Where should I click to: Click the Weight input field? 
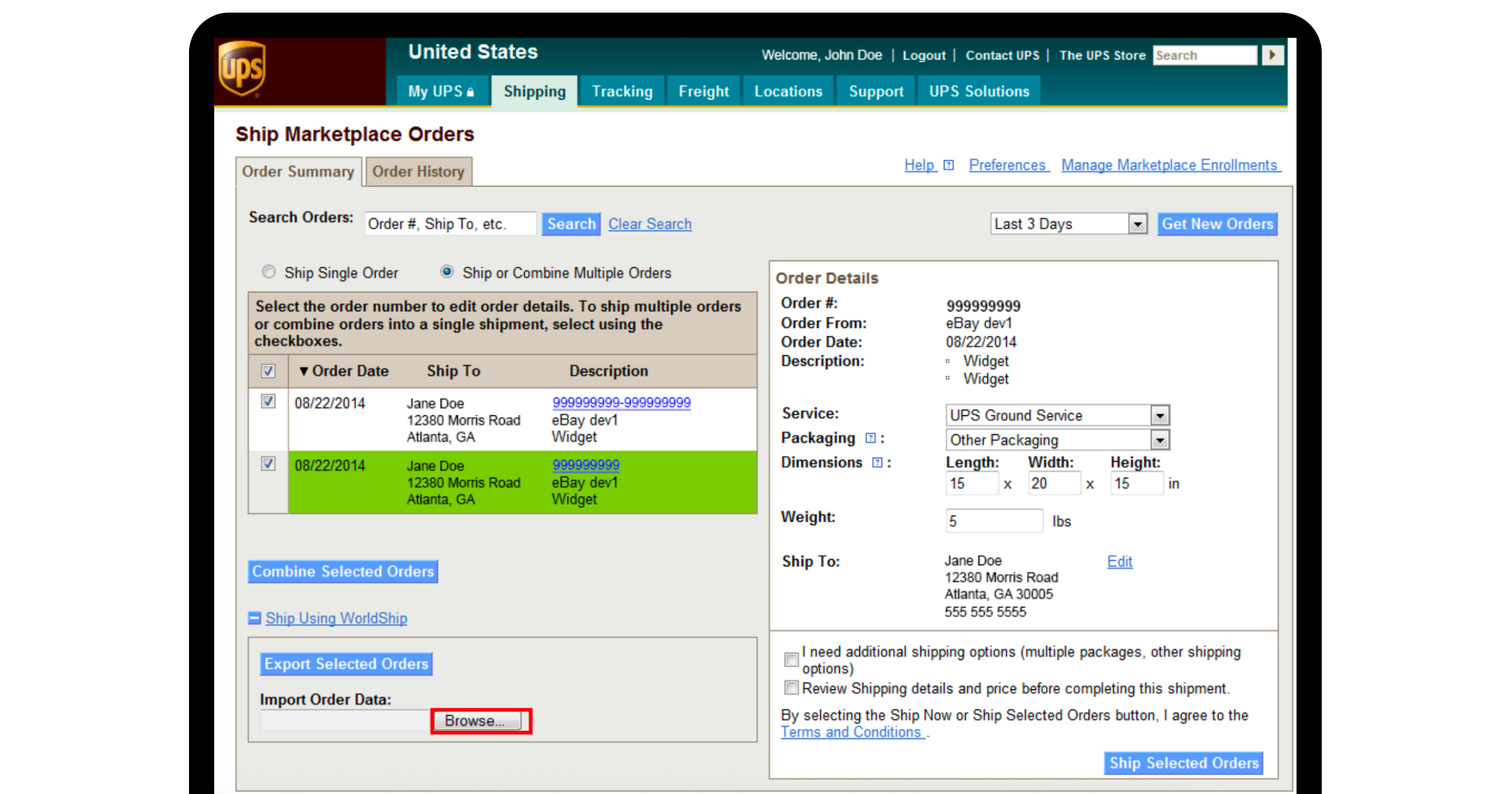pos(994,521)
